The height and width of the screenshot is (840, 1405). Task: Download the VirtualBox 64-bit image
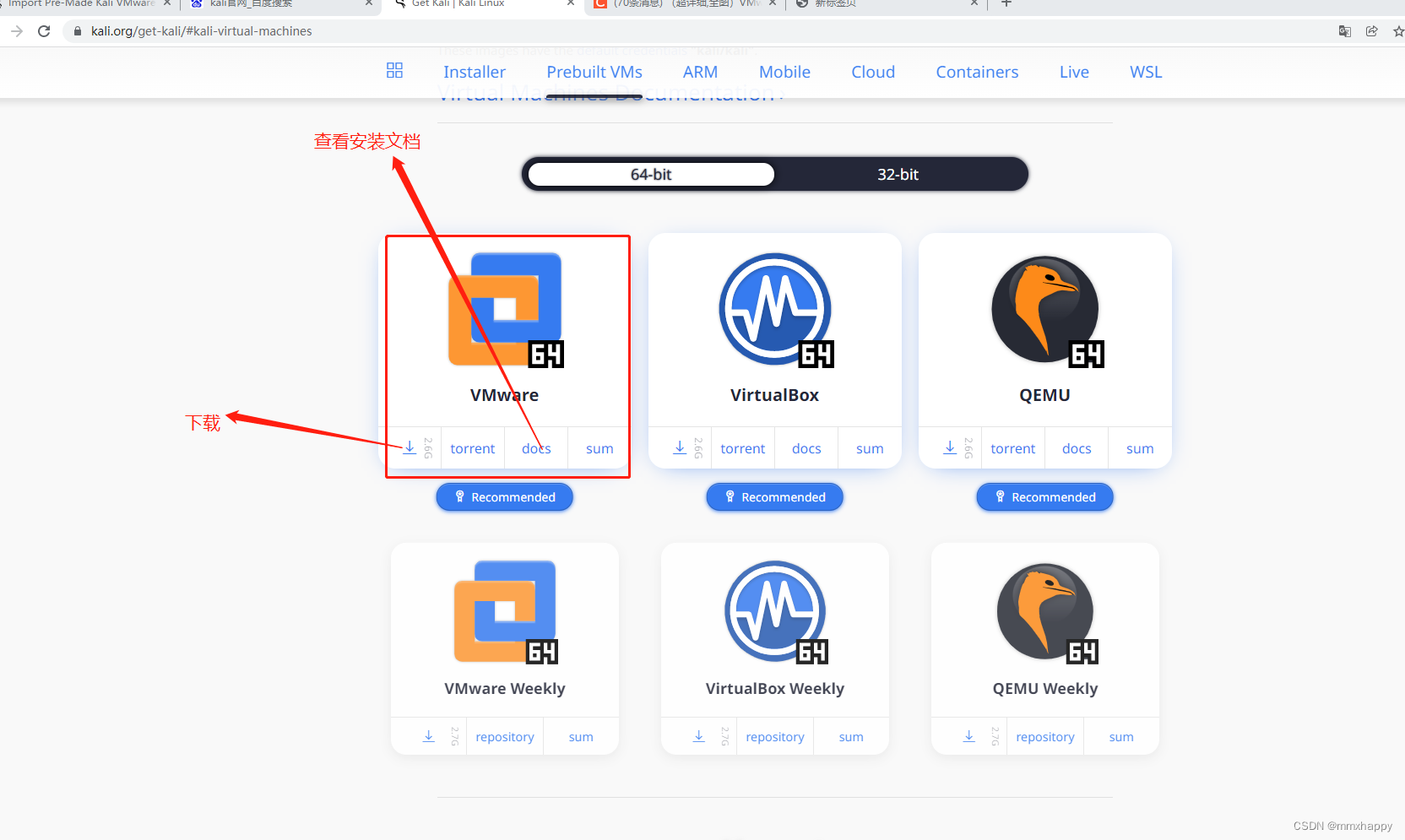click(680, 447)
